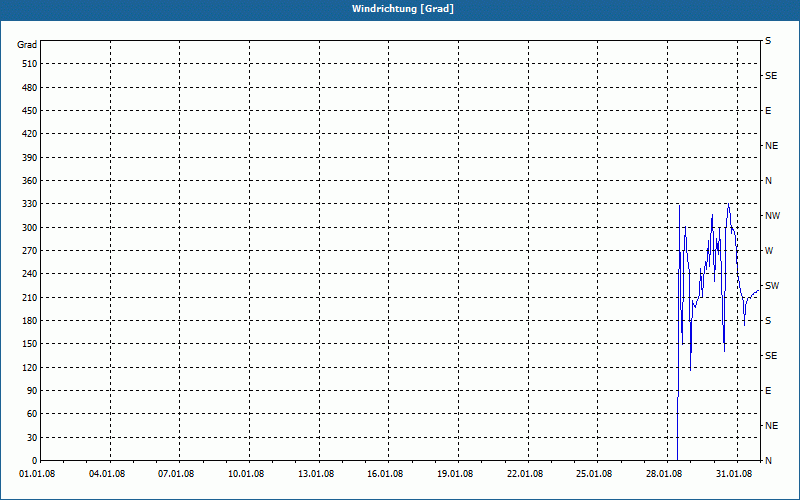Select the 240 value on the left axis
This screenshot has width=800, height=500.
coord(30,274)
